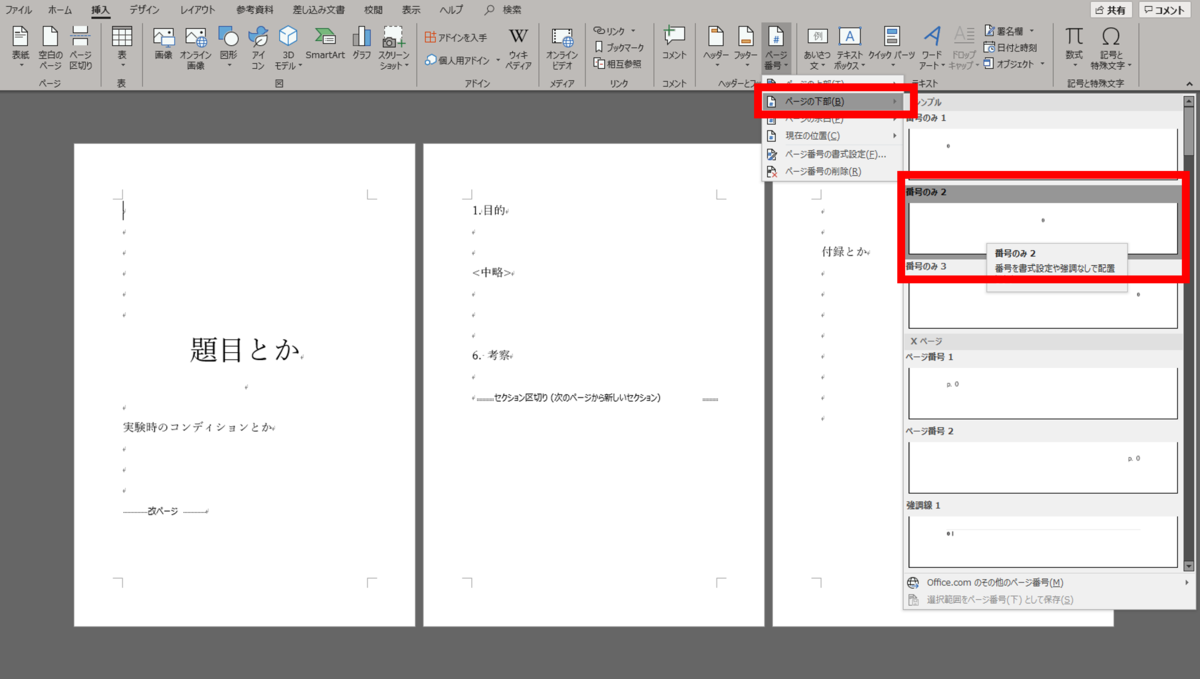Switch to the Home (ホーム) tab
This screenshot has width=1200, height=679.
[x=60, y=9]
